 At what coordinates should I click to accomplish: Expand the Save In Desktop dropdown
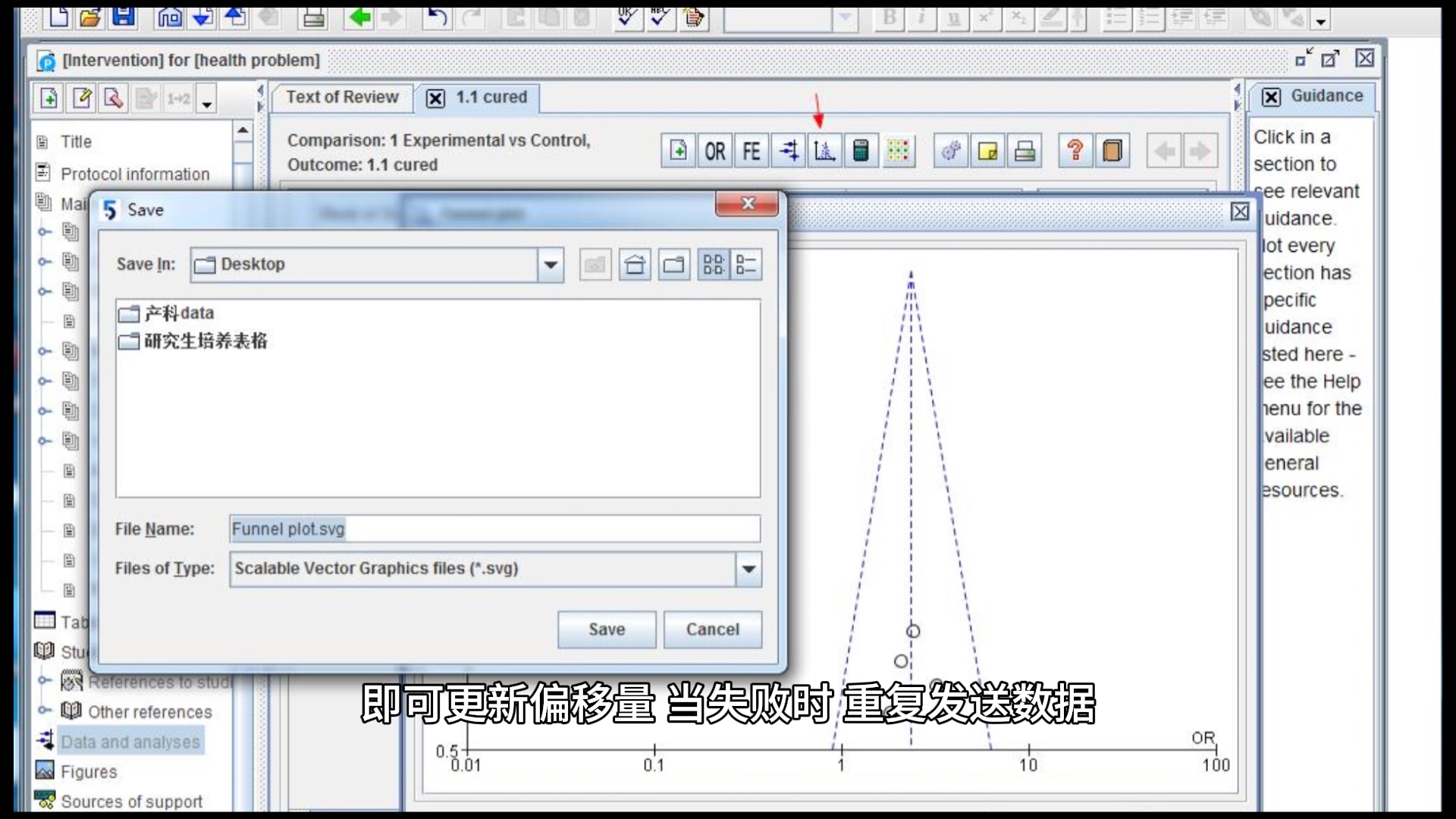[x=551, y=265]
